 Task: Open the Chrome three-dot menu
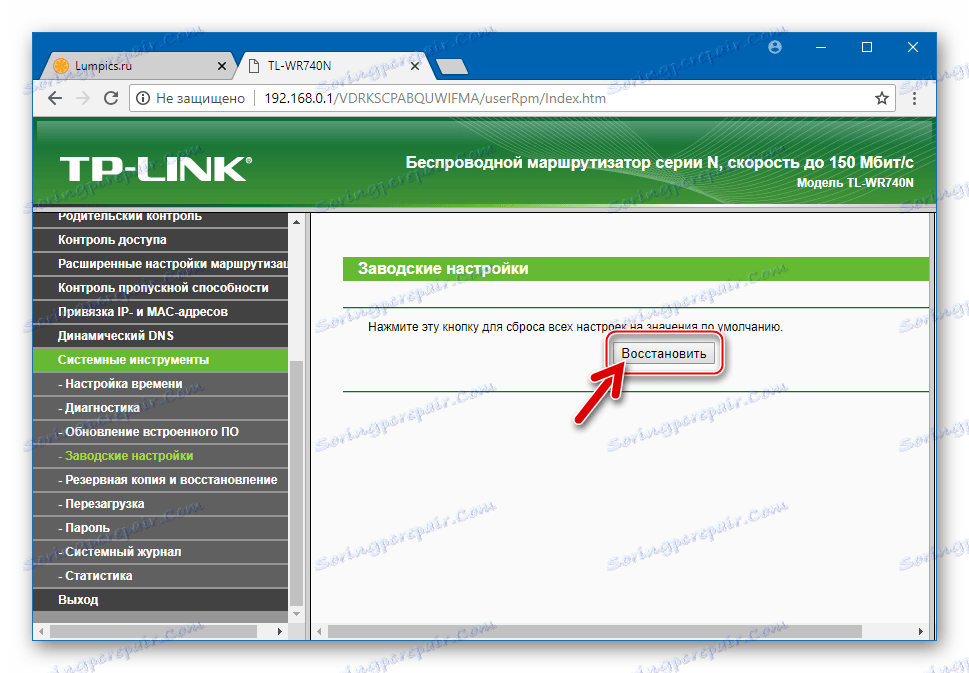point(915,98)
